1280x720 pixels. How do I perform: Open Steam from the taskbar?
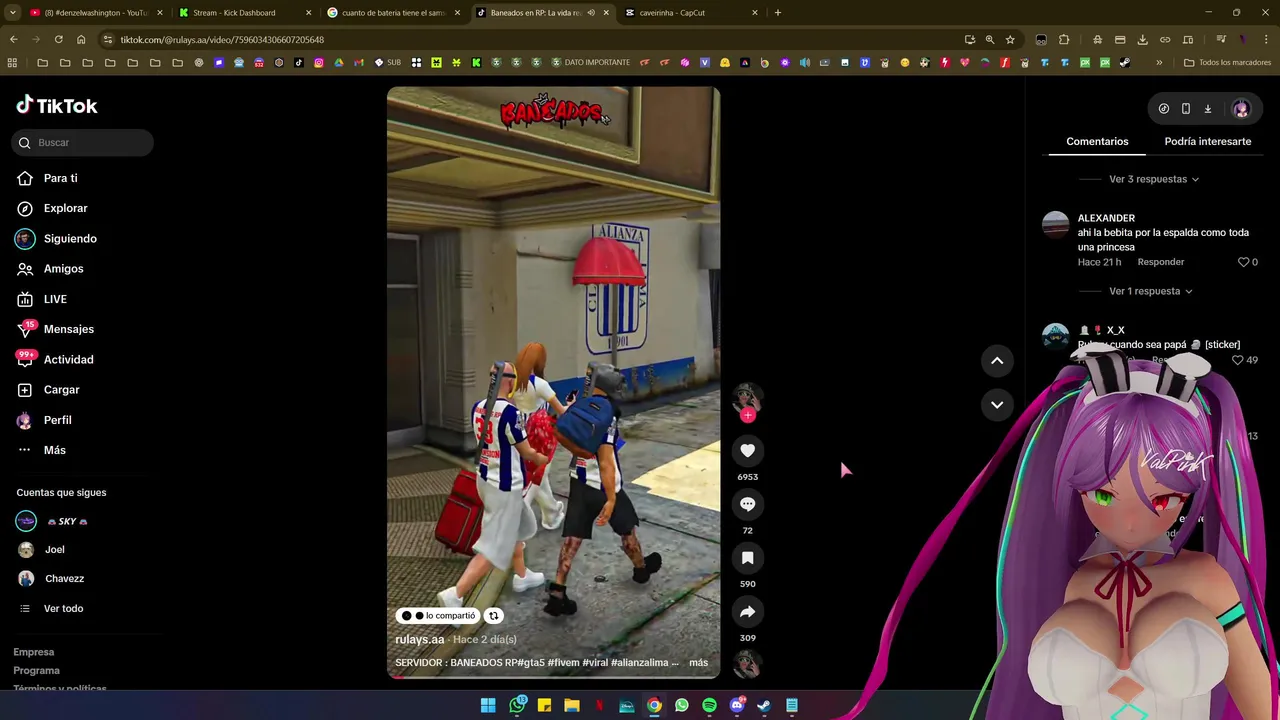click(x=764, y=705)
